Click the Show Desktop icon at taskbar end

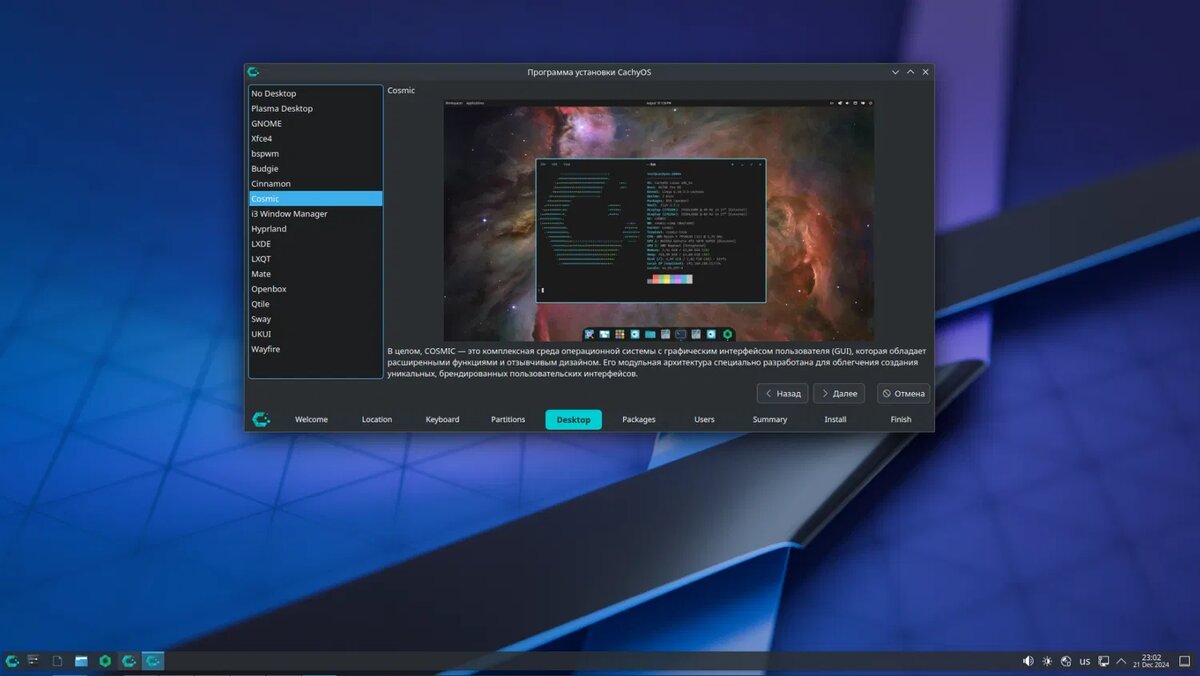point(1184,661)
